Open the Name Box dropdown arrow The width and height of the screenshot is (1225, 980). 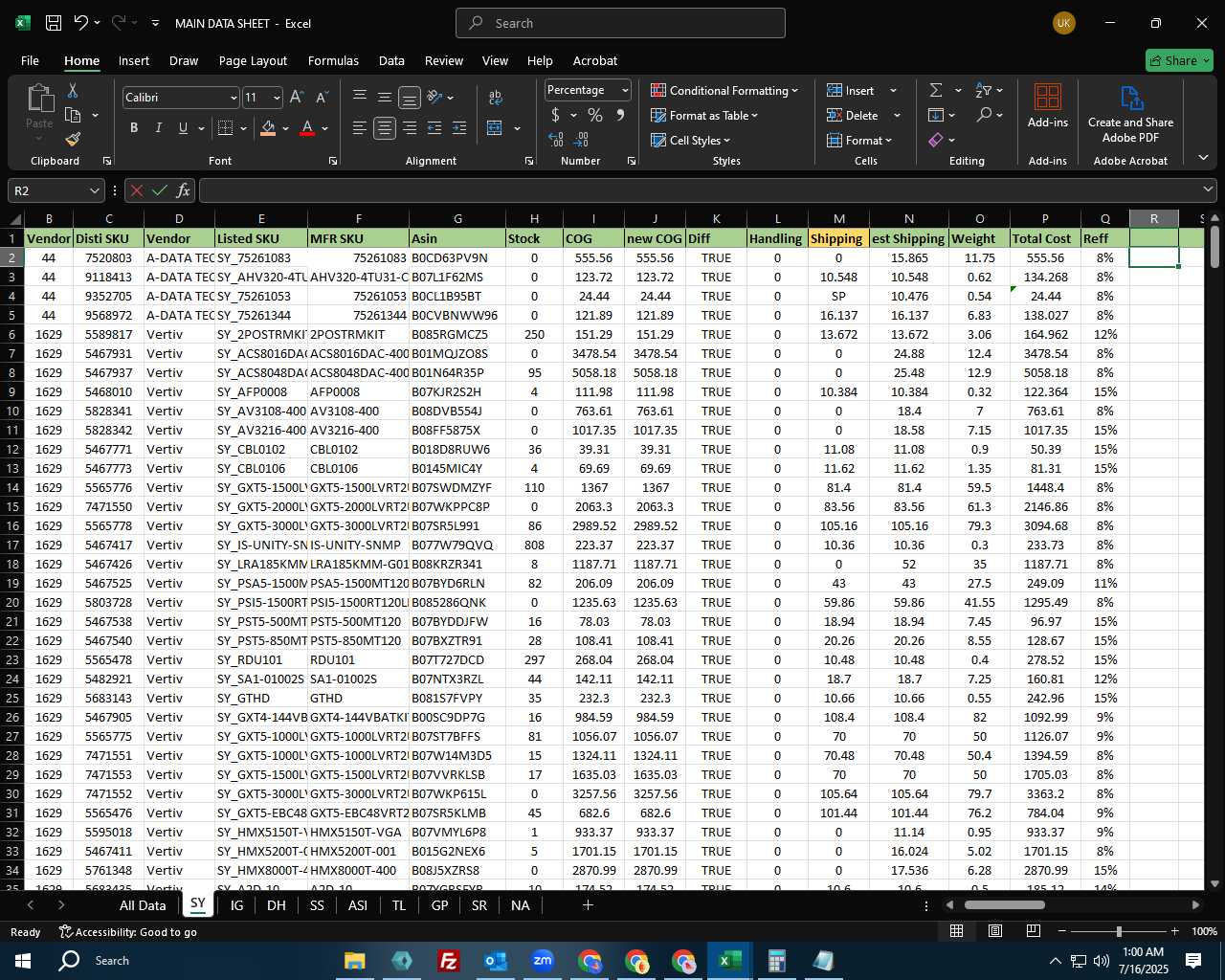[95, 190]
